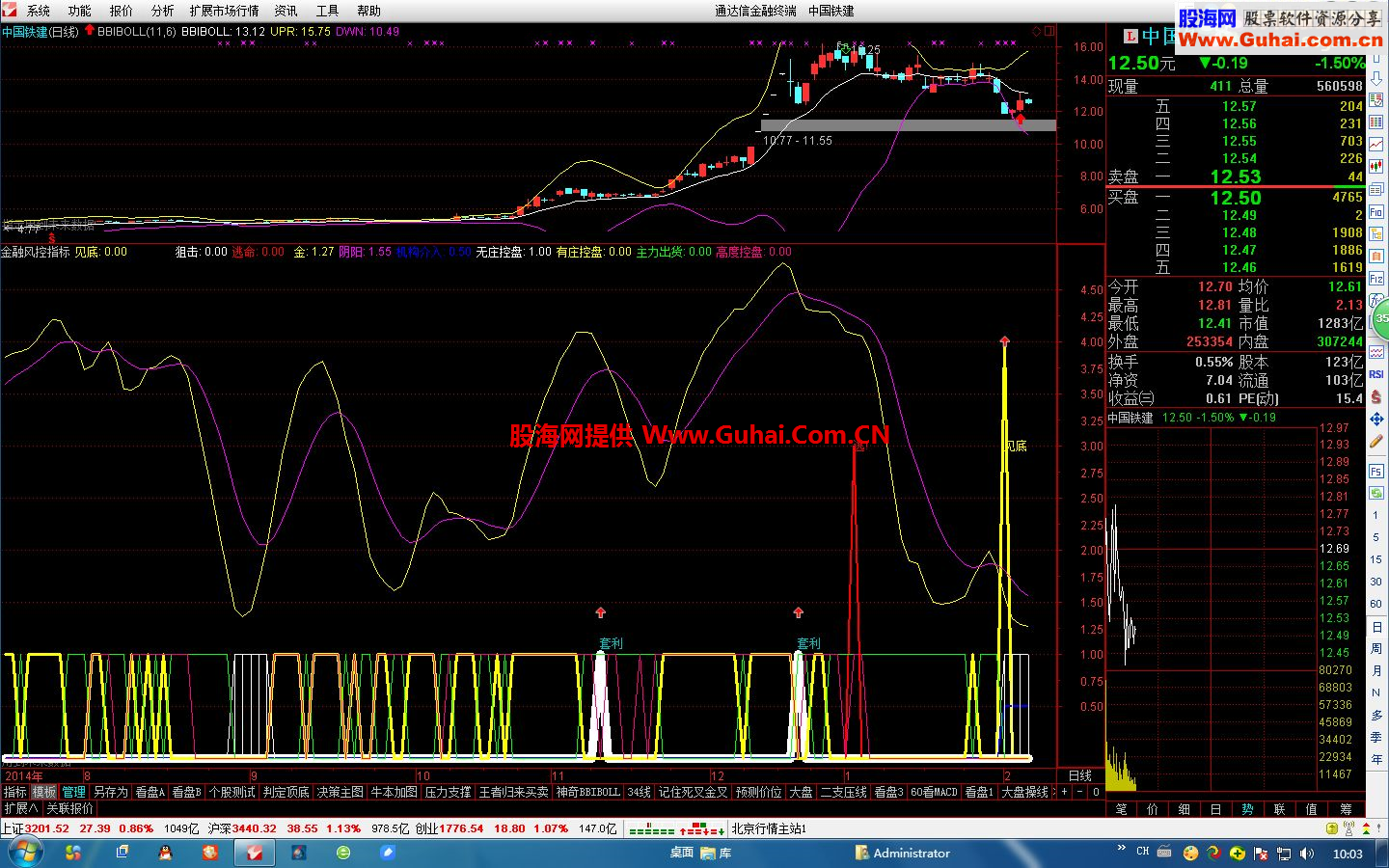
Task: Switch to 15-minute period
Action: point(1376,559)
